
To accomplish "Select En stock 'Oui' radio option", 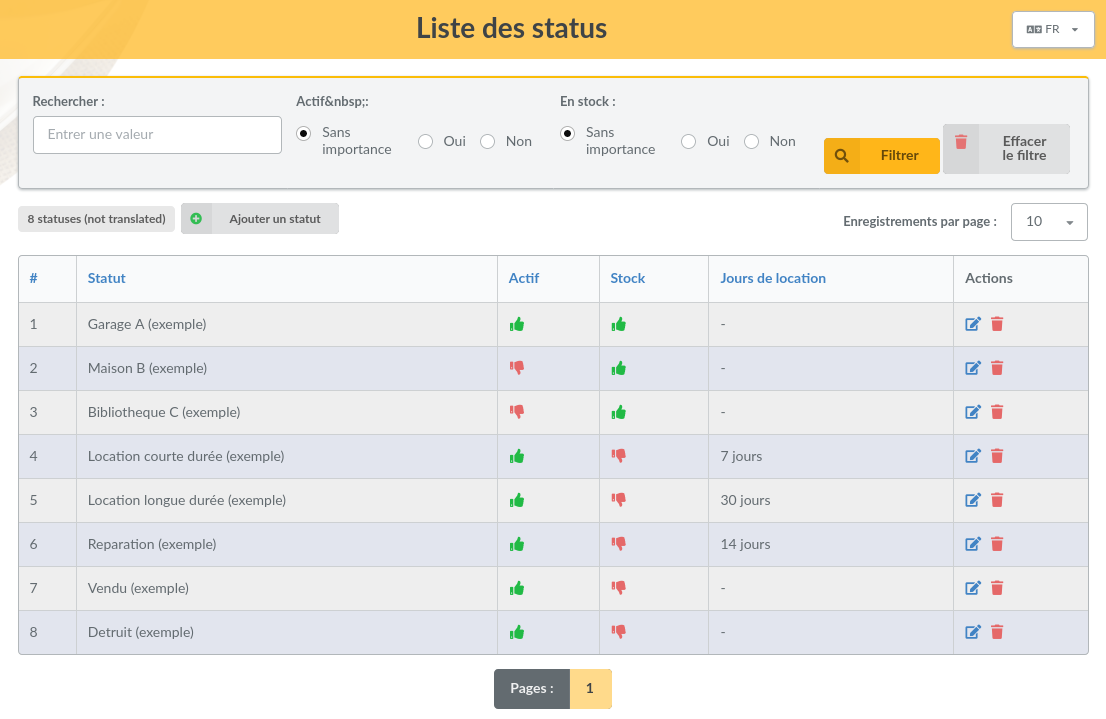I will coord(688,142).
